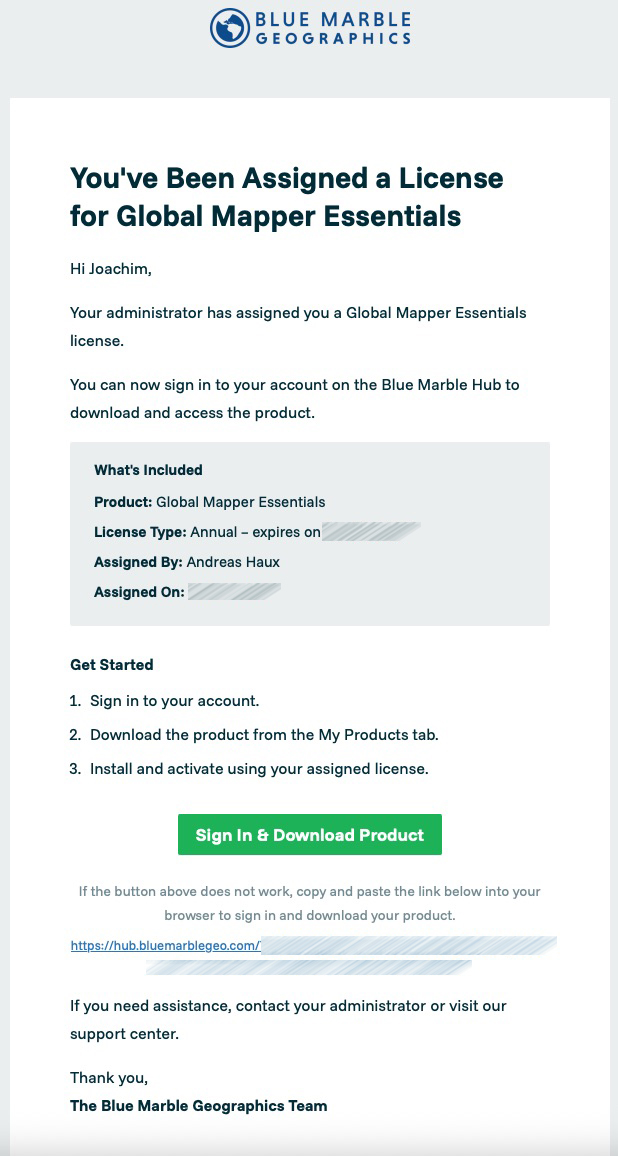Select the Product: Global Mapper Essentials line
Viewport: 618px width, 1156px height.
[209, 502]
